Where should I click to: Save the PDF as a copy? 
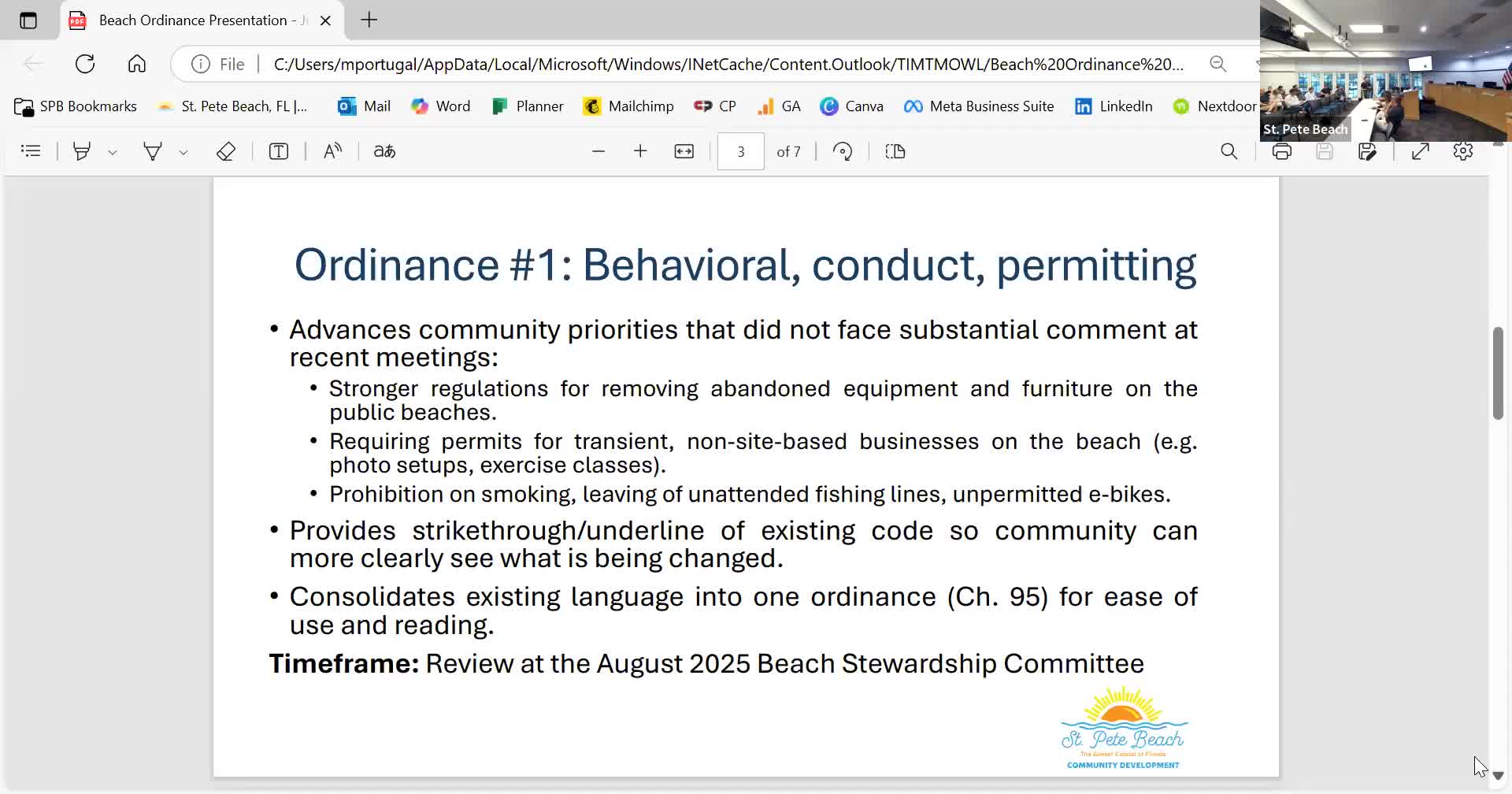tap(1368, 151)
